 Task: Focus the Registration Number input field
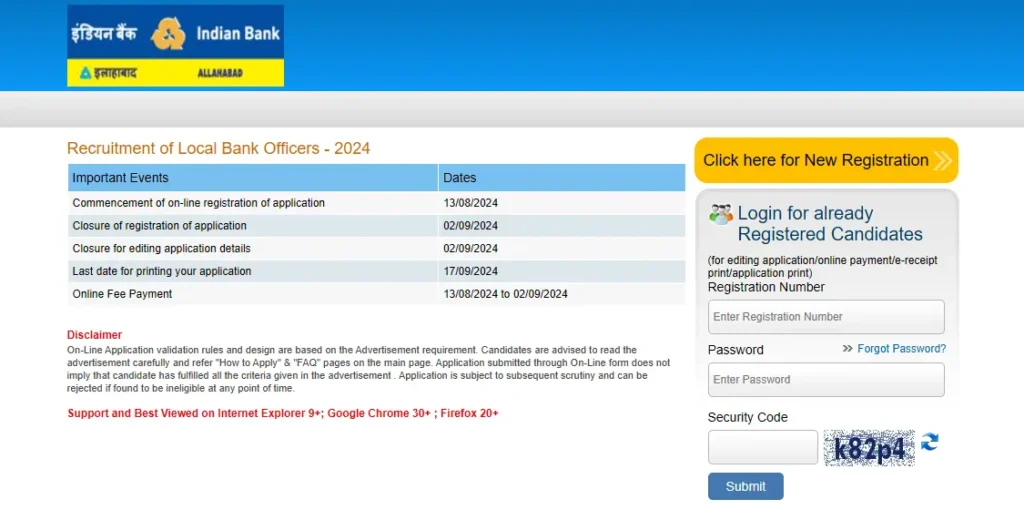(x=826, y=317)
